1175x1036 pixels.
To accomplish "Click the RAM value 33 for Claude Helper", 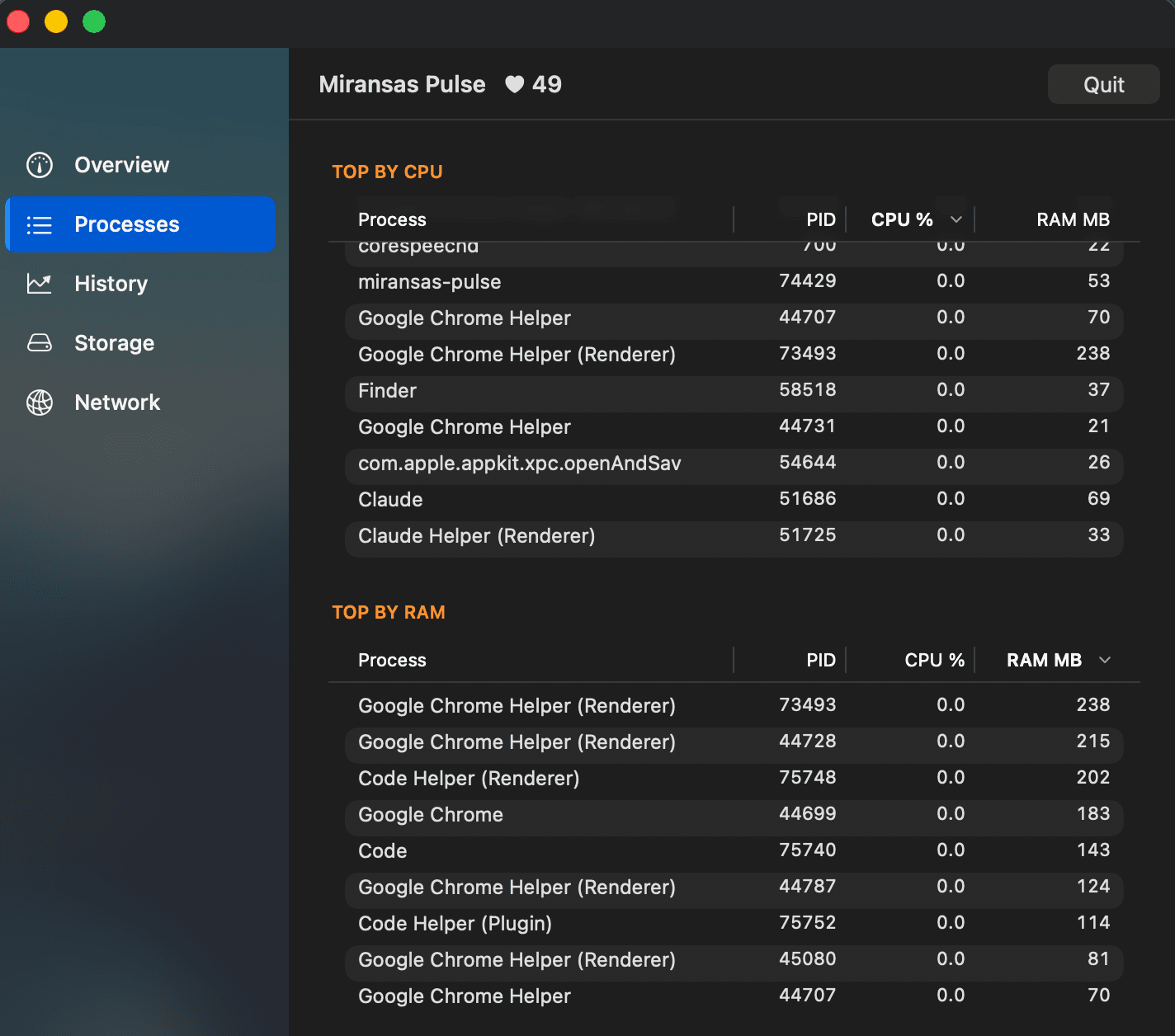I will pos(1098,535).
